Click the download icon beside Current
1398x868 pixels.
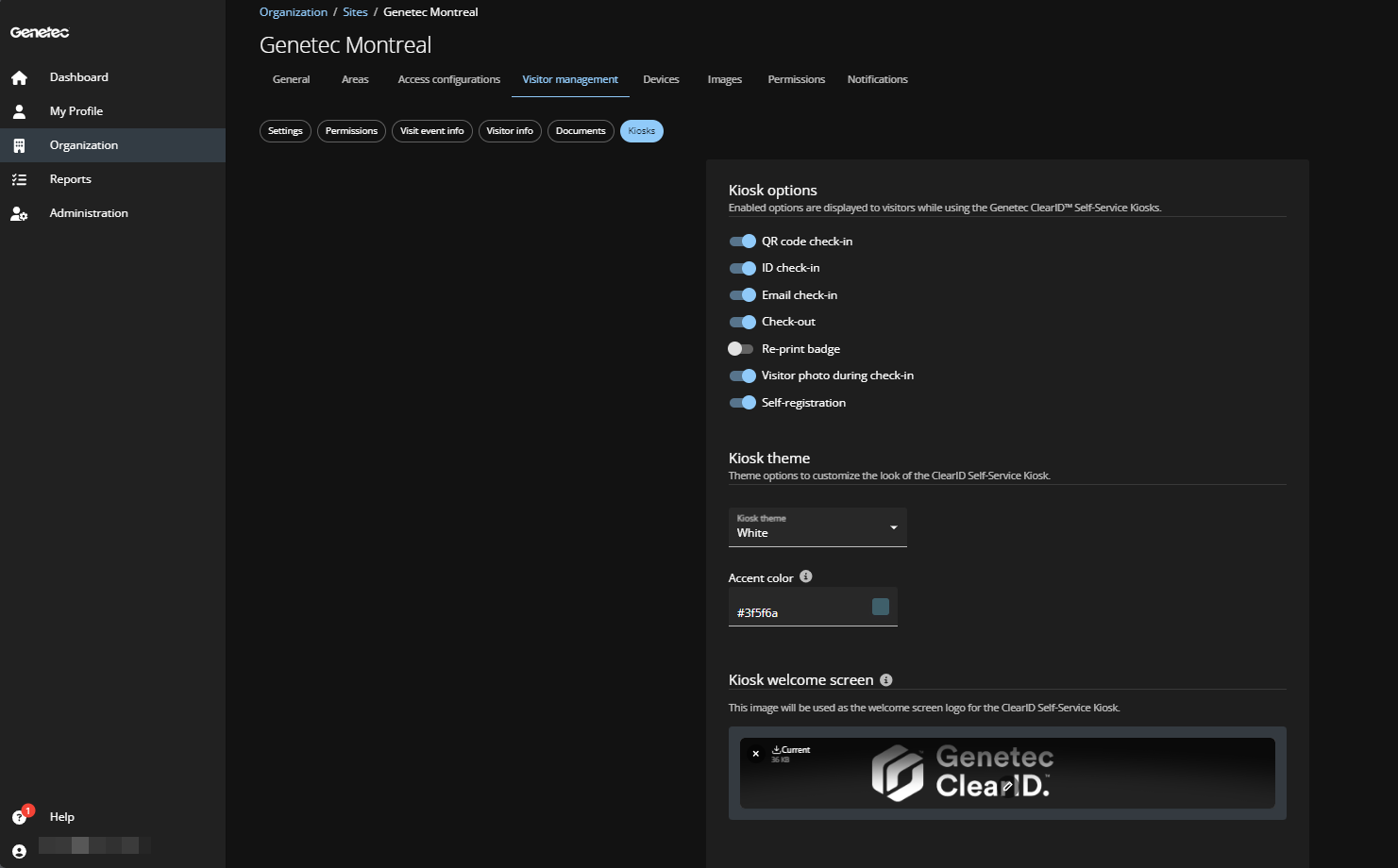tap(776, 749)
